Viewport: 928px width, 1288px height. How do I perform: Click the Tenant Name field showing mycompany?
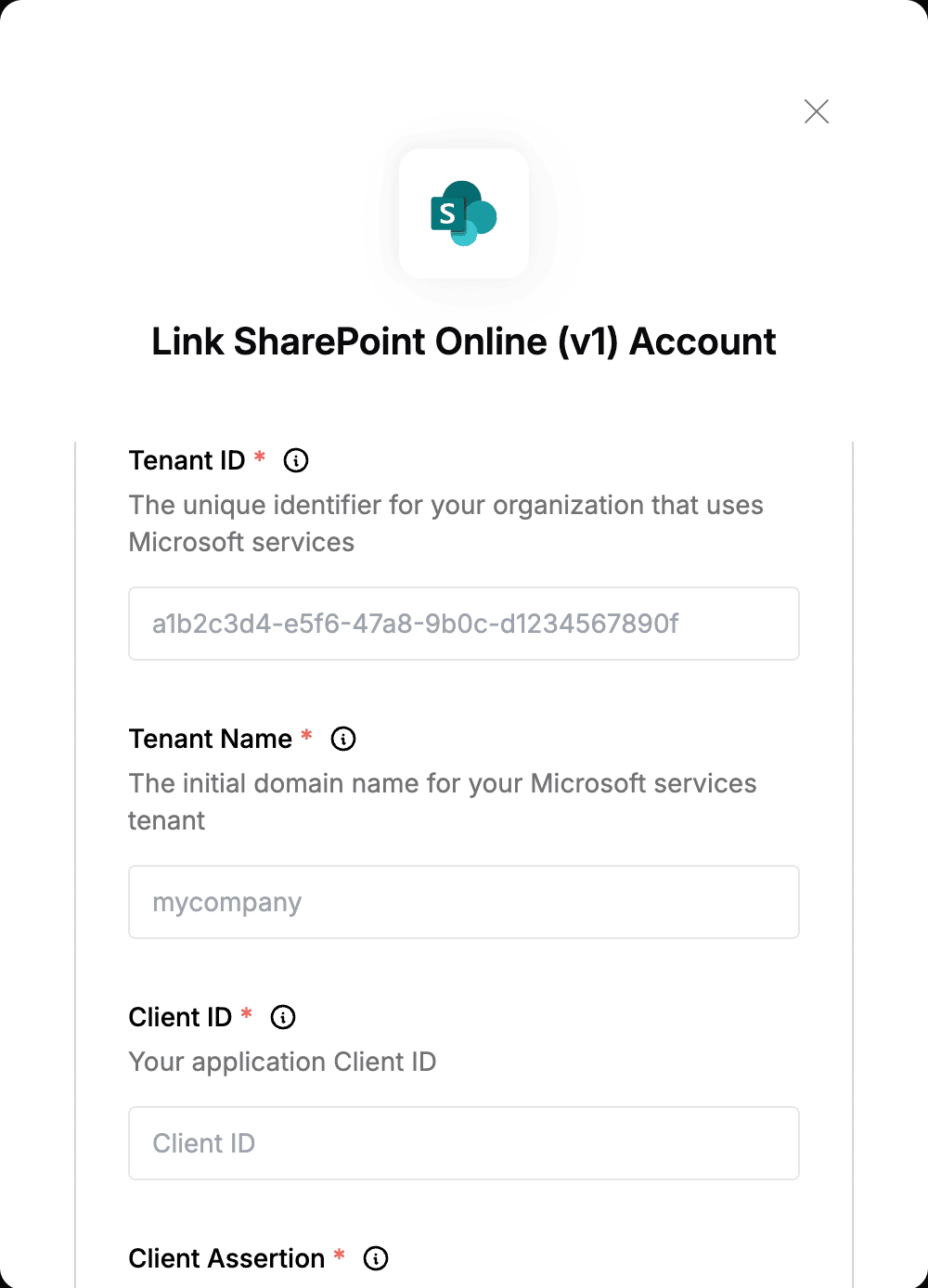[464, 902]
